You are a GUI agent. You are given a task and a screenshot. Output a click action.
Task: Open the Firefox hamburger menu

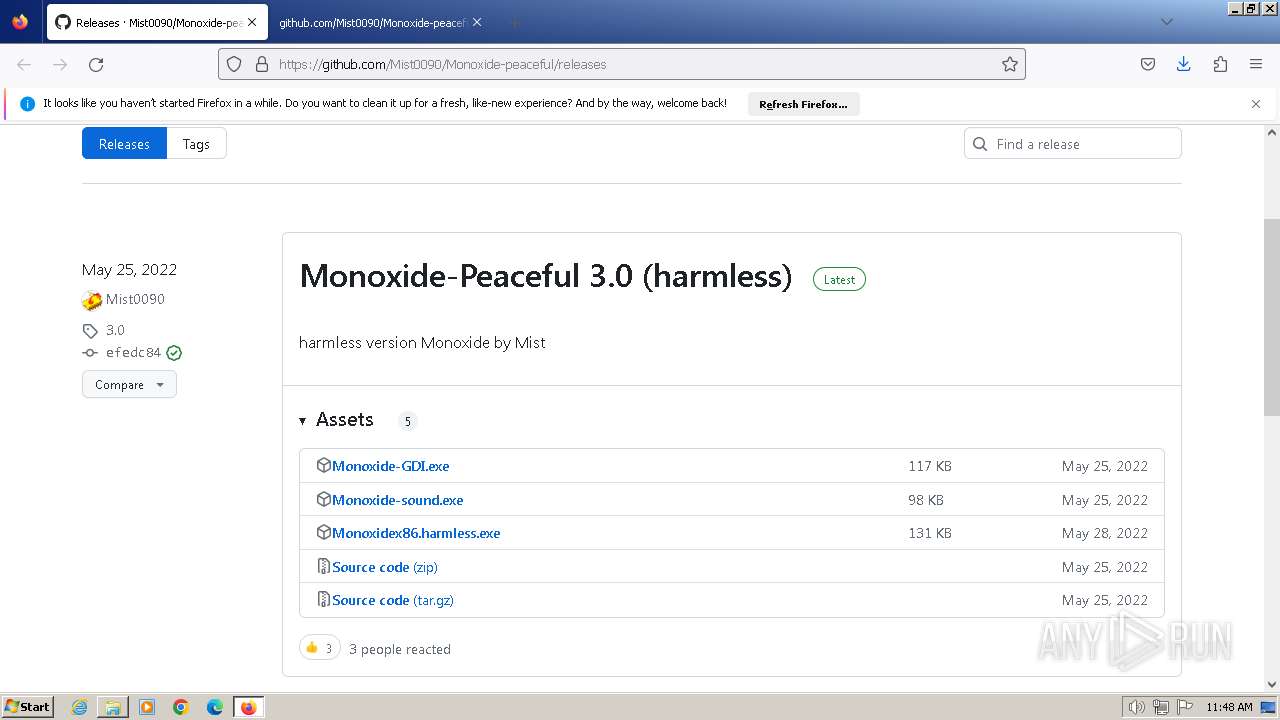coord(1256,64)
